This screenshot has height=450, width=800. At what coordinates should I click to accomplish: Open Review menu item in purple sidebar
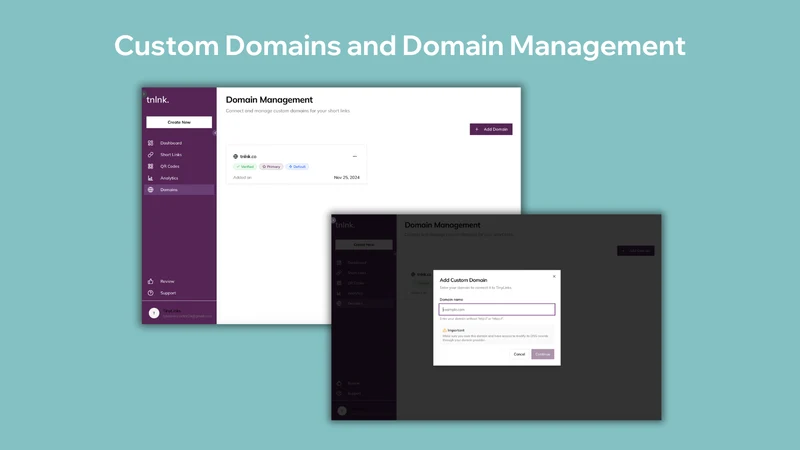179,281
